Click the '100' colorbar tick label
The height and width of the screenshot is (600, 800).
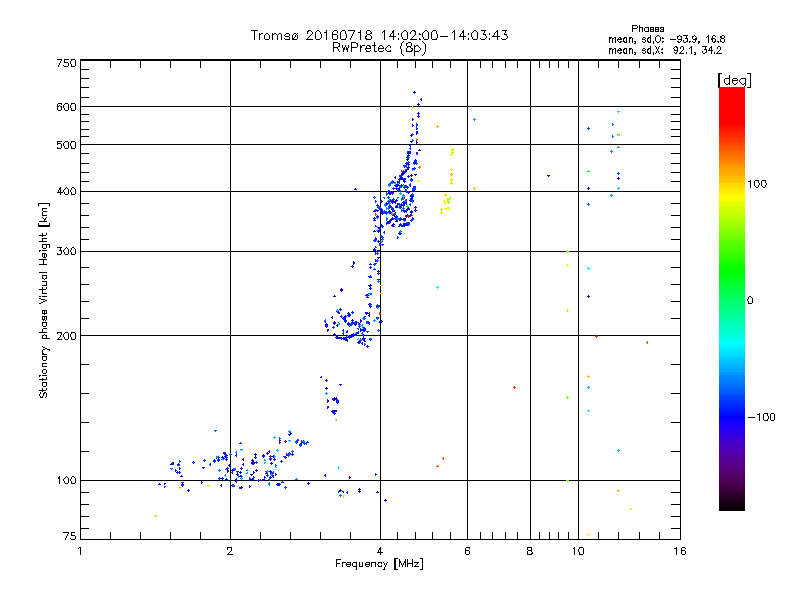point(757,184)
